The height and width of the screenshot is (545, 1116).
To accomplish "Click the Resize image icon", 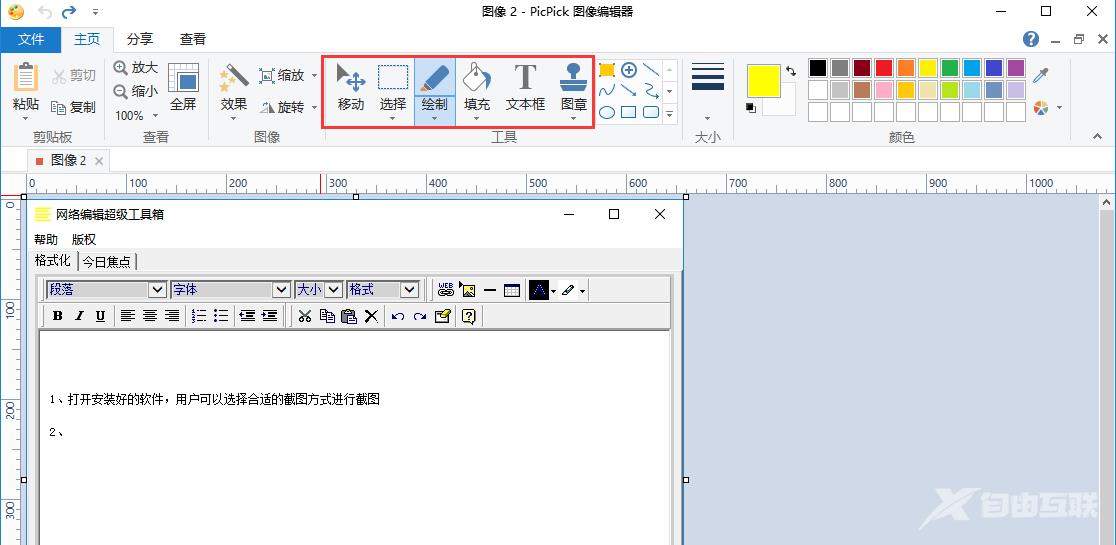I will coord(267,75).
